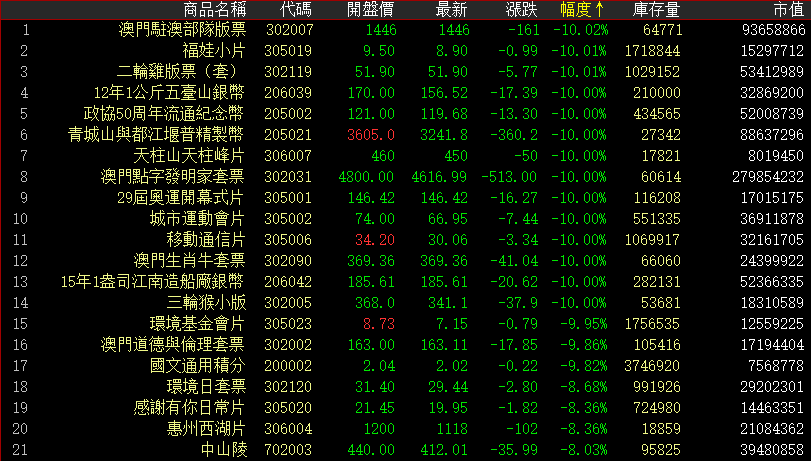Click change value -513.00

pos(509,177)
